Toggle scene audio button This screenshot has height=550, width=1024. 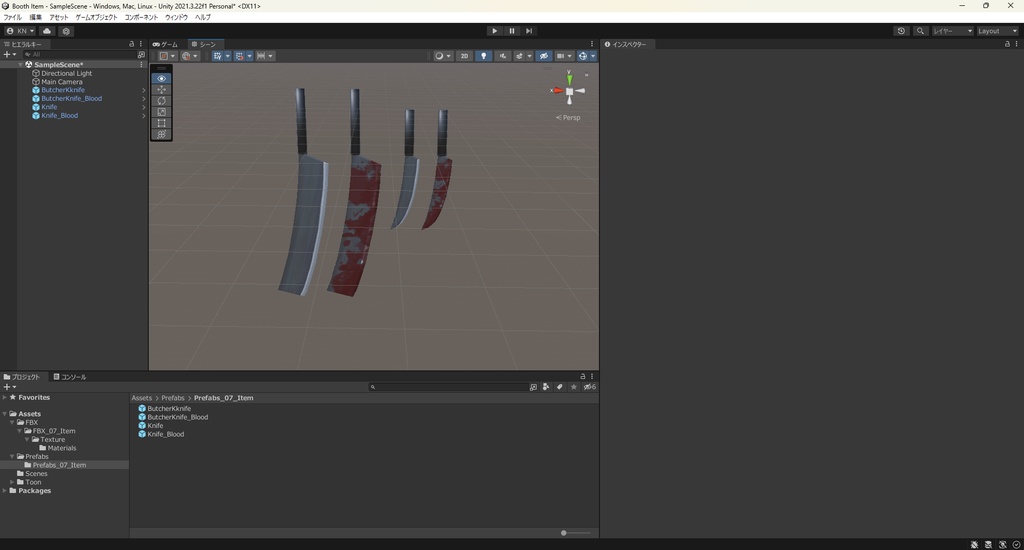[x=502, y=56]
